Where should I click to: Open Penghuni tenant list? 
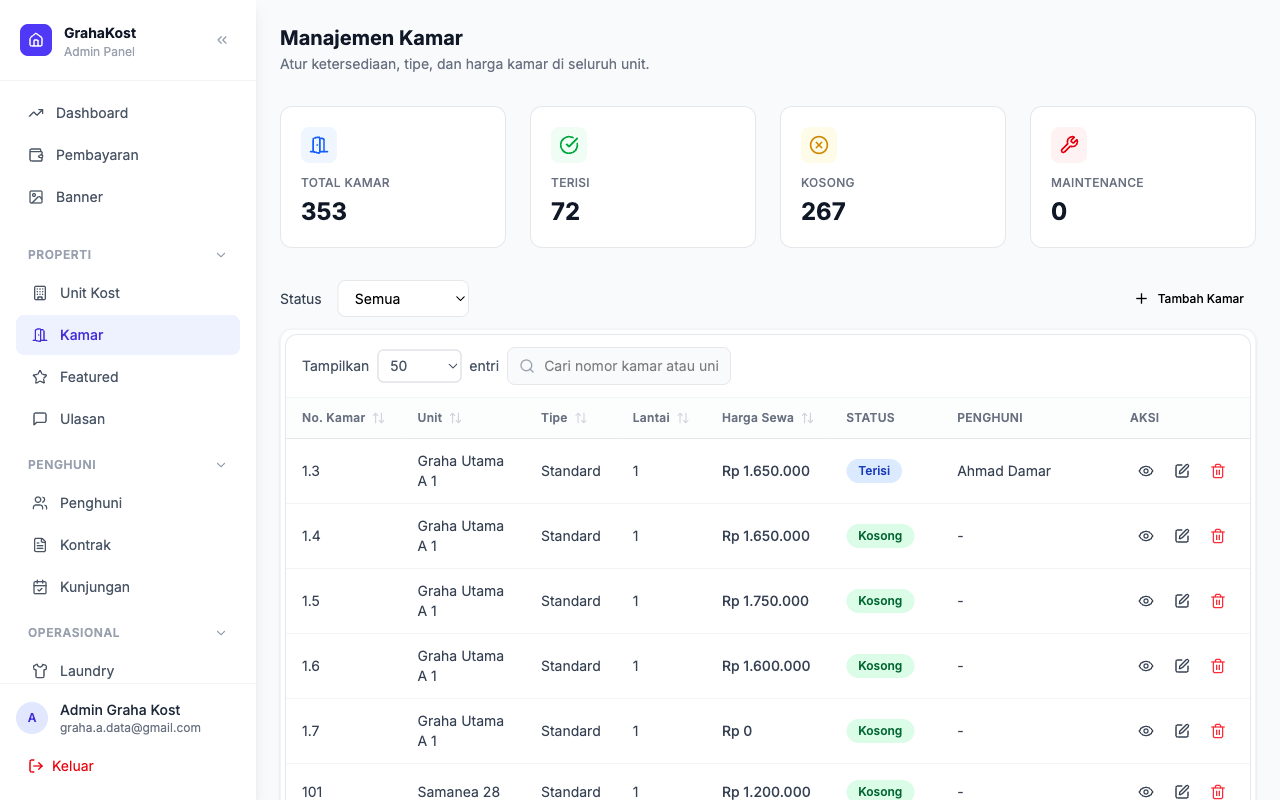128,503
